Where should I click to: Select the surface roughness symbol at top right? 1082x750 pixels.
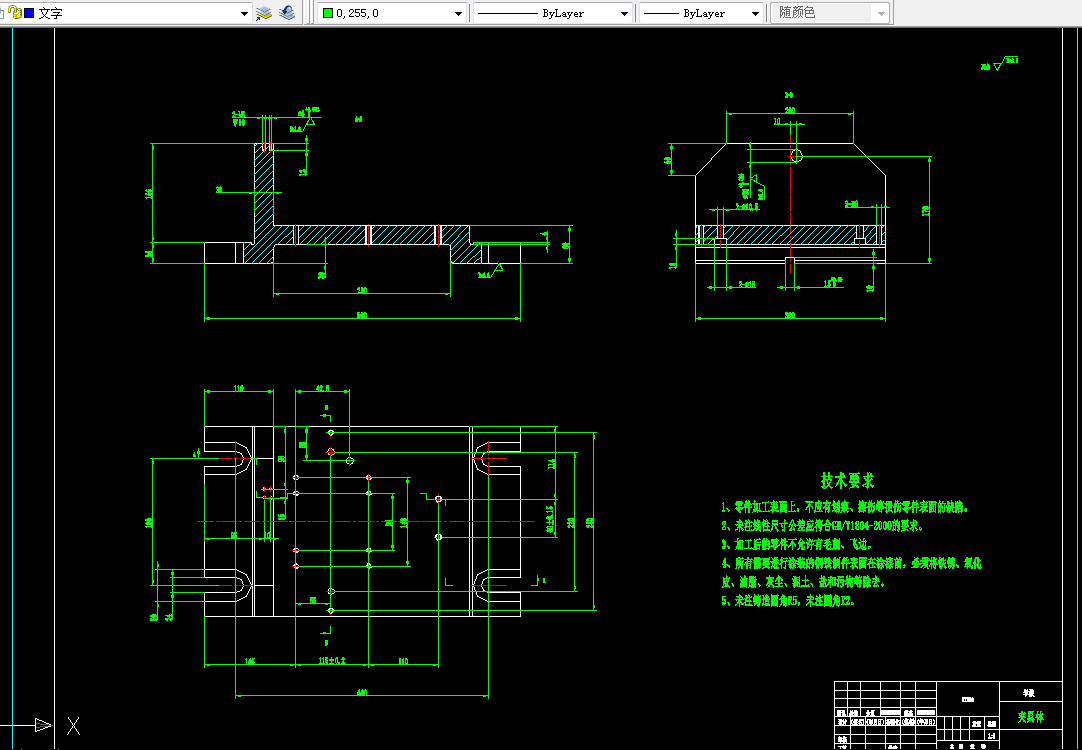(1000, 63)
